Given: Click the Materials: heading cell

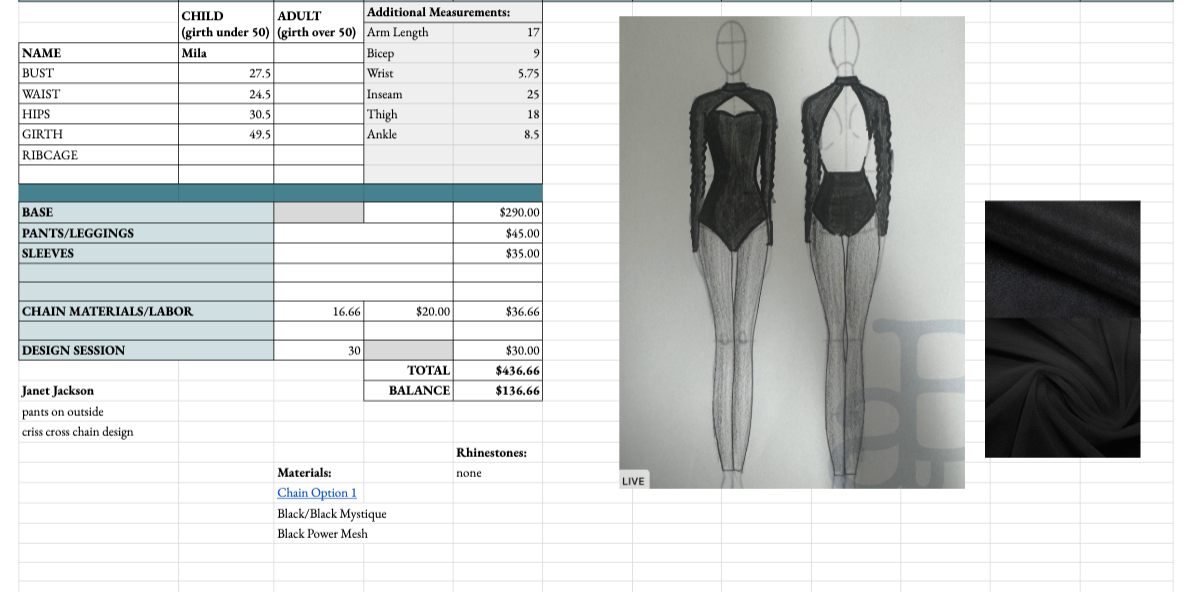Looking at the screenshot, I should (318, 473).
